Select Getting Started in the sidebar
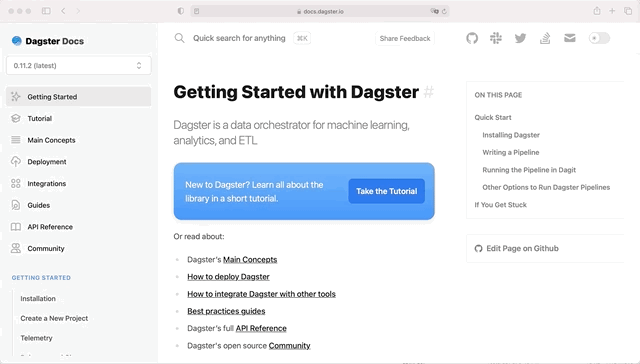This screenshot has height=364, width=640. pyautogui.click(x=79, y=97)
